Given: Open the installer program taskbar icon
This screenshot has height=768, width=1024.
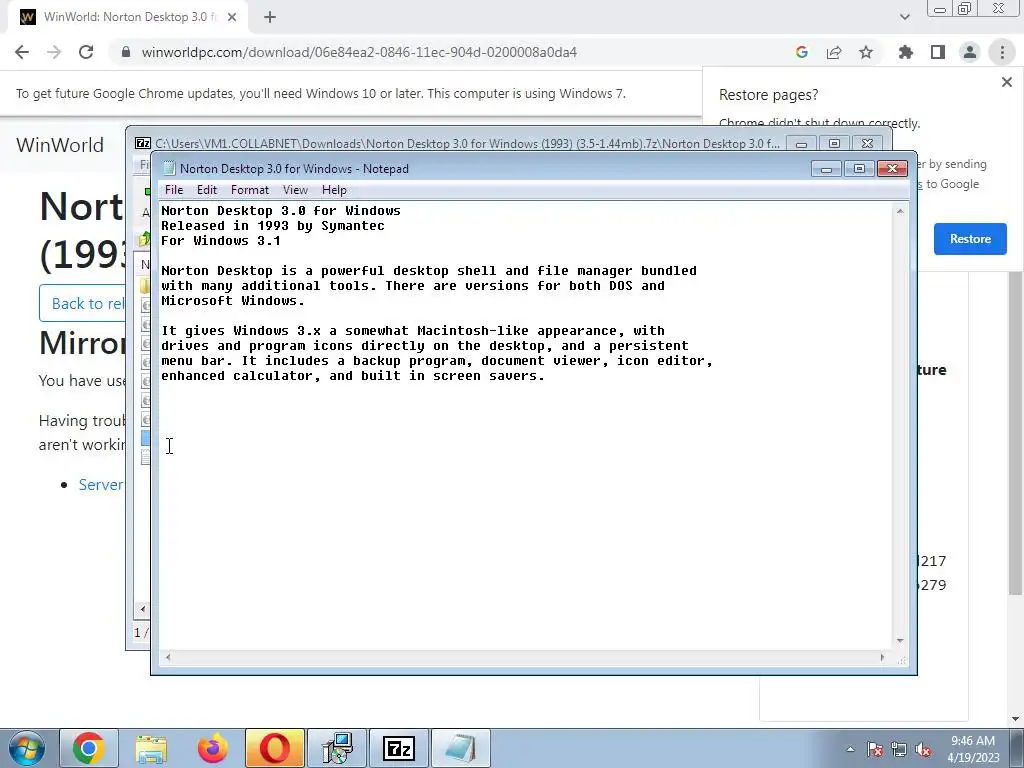Looking at the screenshot, I should pos(337,748).
